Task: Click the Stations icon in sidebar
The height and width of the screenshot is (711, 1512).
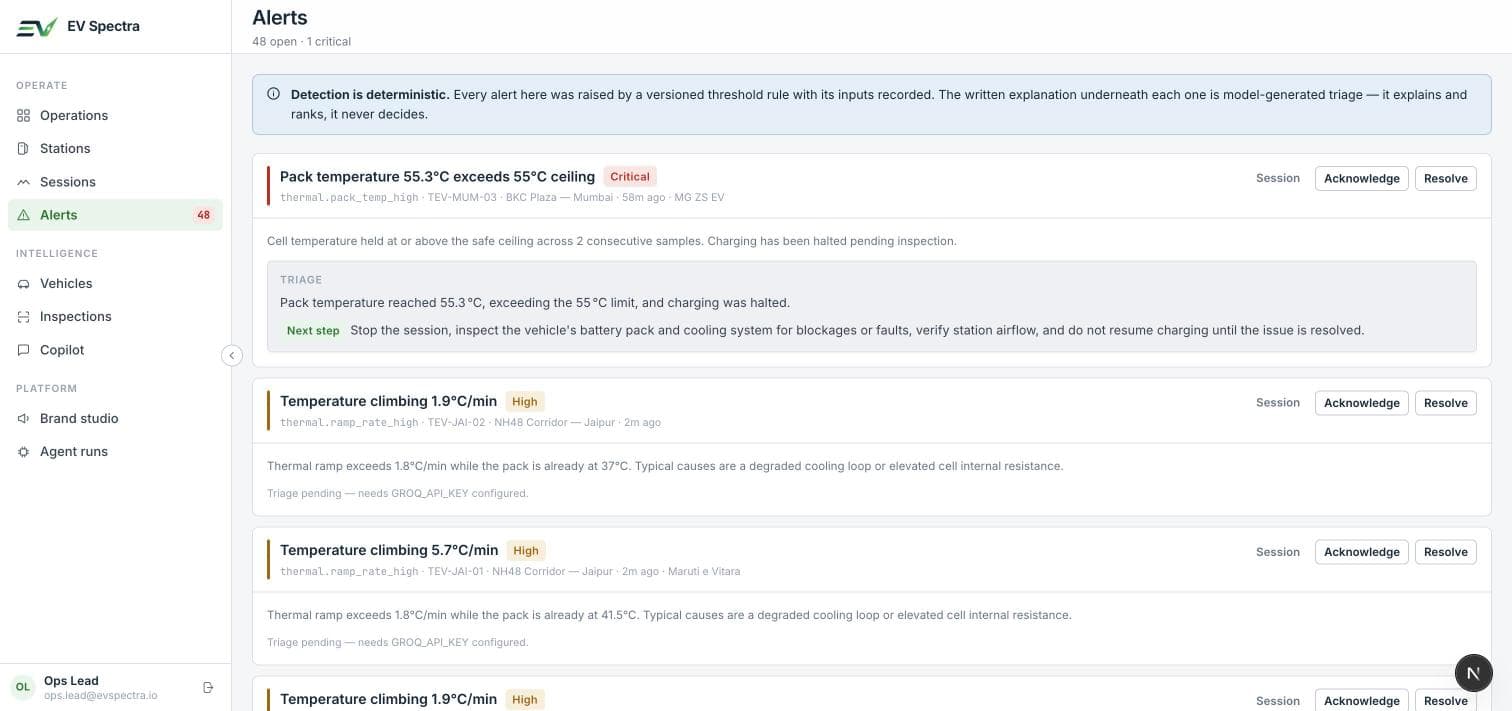Action: pos(24,148)
